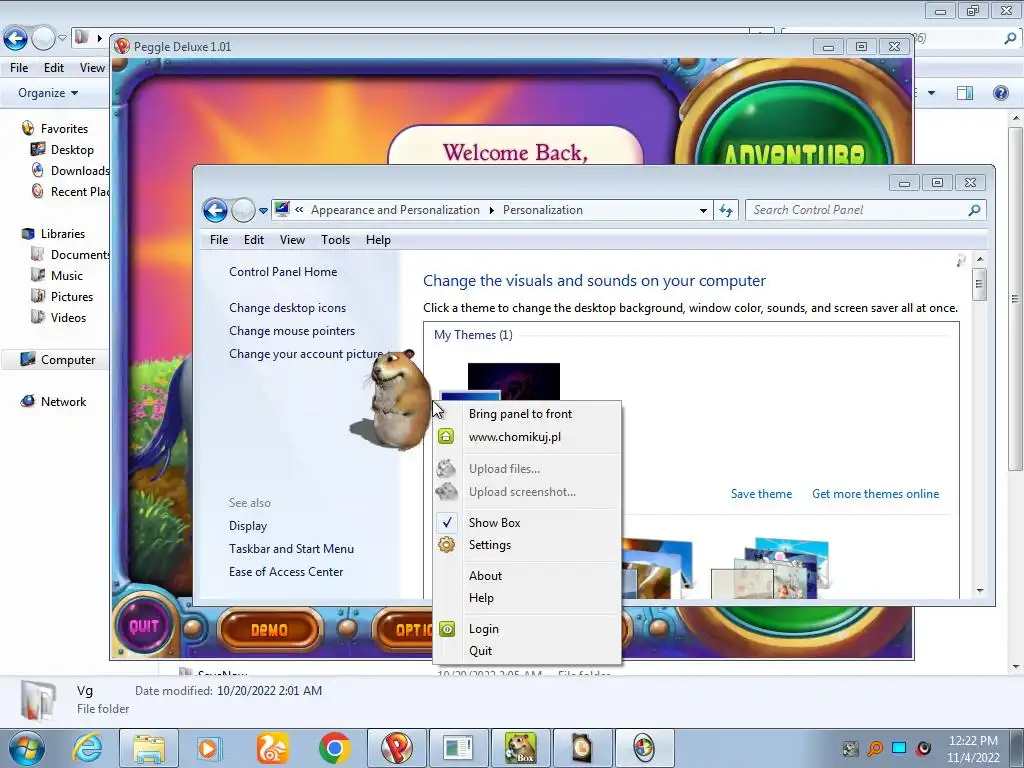The width and height of the screenshot is (1024, 768).
Task: Go to Control Panel Home link
Action: [283, 272]
